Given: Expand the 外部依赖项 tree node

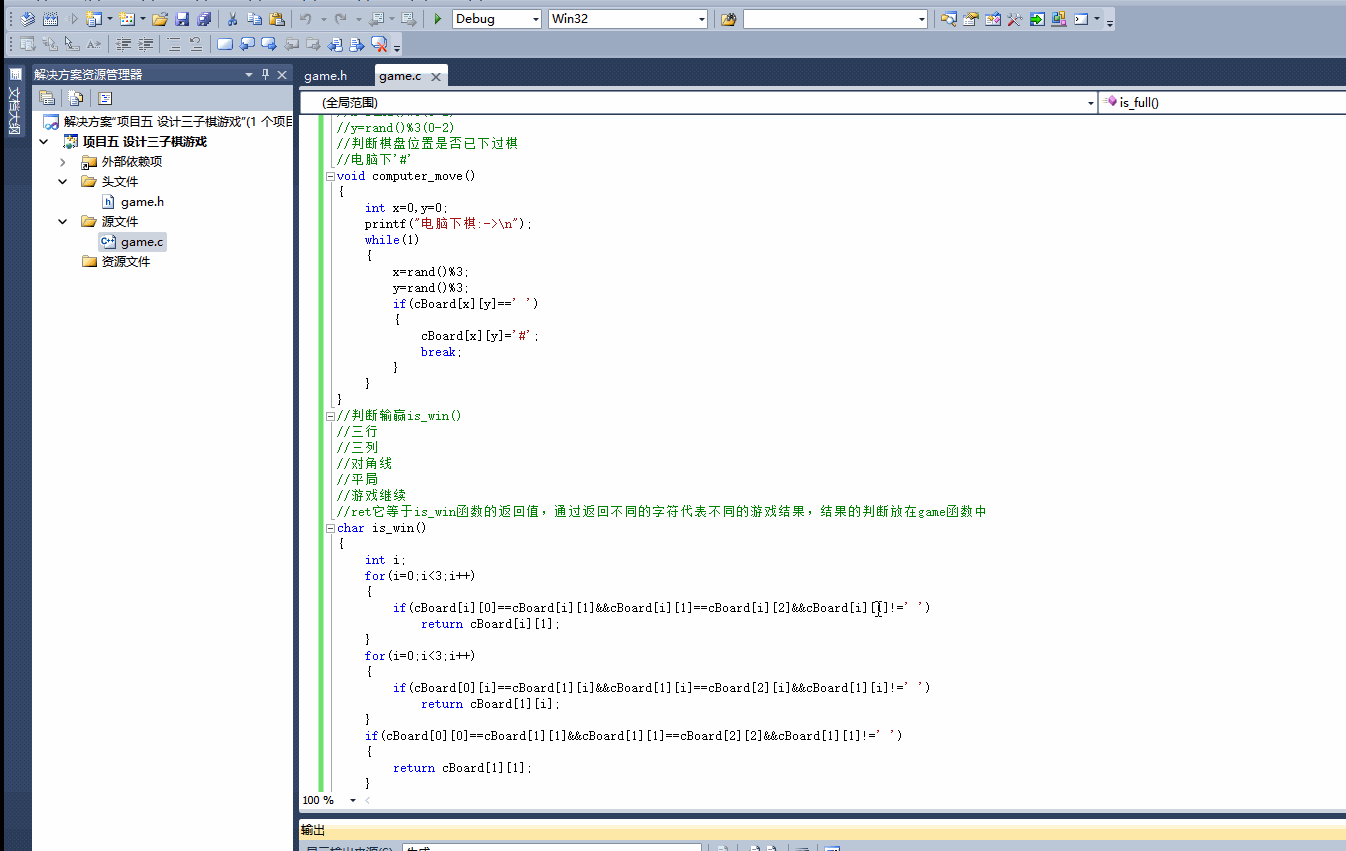Looking at the screenshot, I should [x=63, y=162].
